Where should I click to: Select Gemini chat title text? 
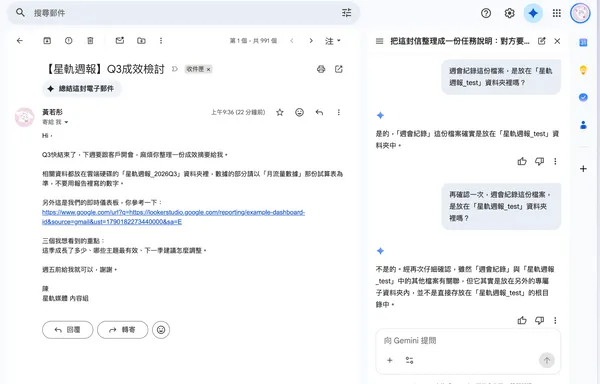point(460,41)
